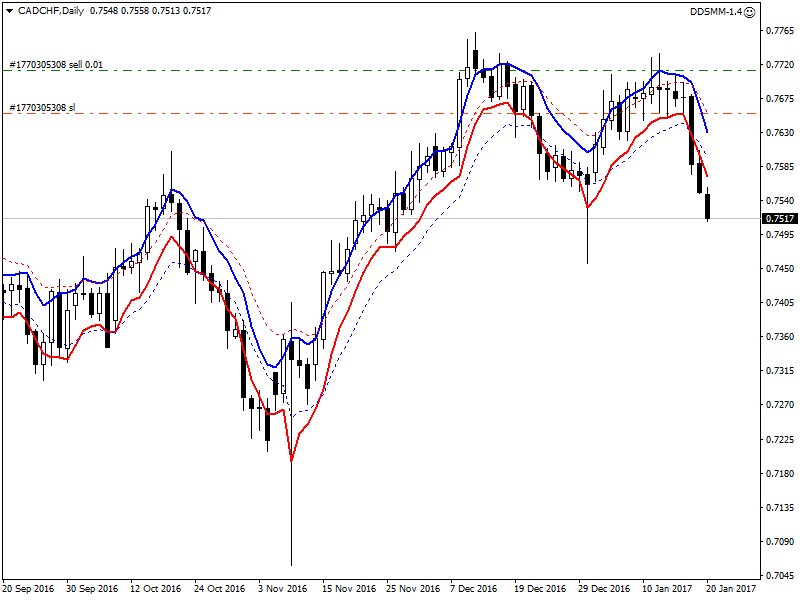Click the 0.7495 price scale label
This screenshot has width=800, height=600.
coord(780,235)
